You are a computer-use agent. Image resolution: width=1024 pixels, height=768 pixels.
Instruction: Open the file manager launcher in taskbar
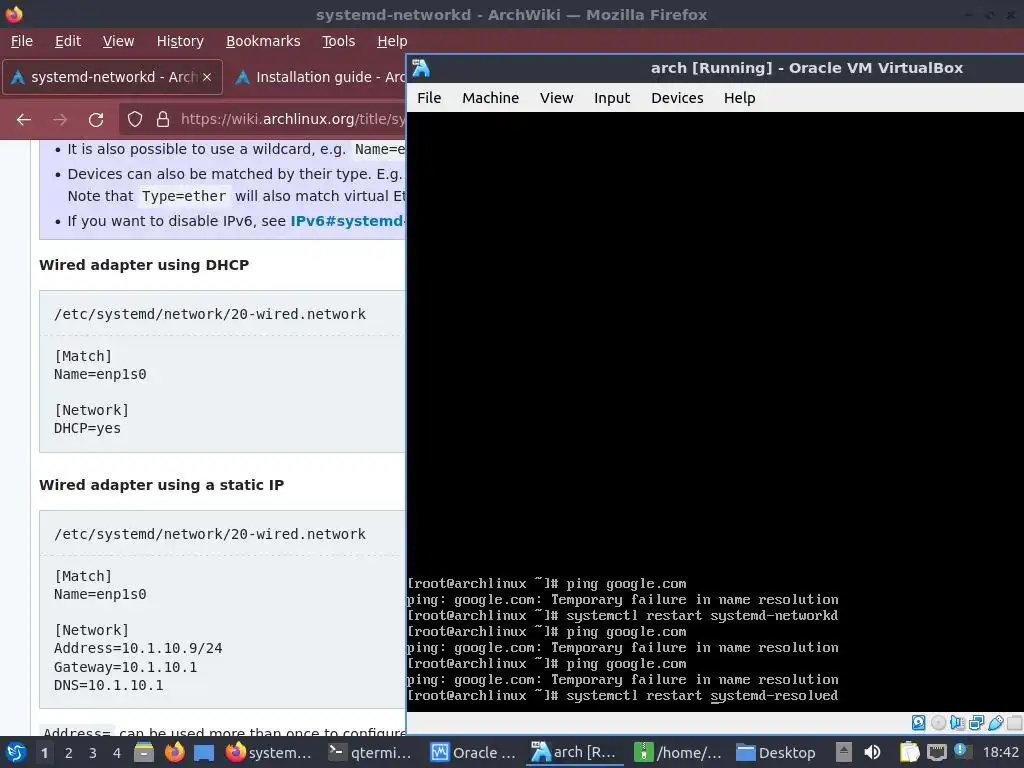(144, 752)
